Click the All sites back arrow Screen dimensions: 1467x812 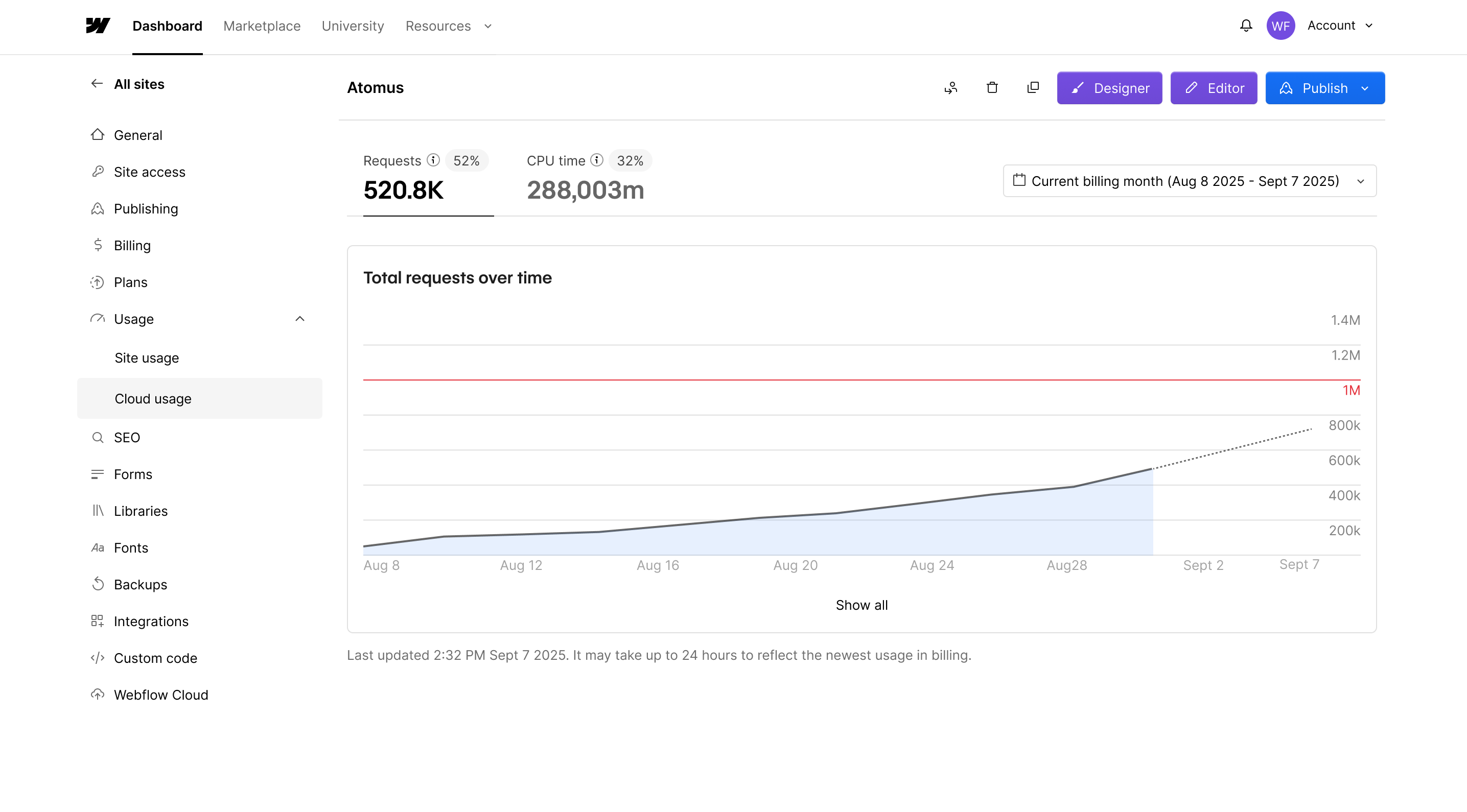[97, 84]
